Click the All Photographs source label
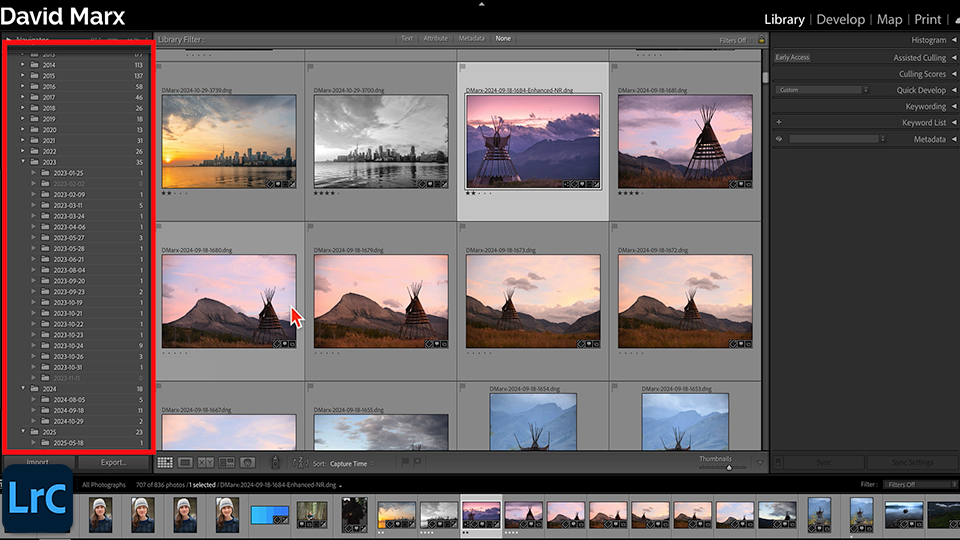Screen dimensions: 960x540 tap(104, 485)
